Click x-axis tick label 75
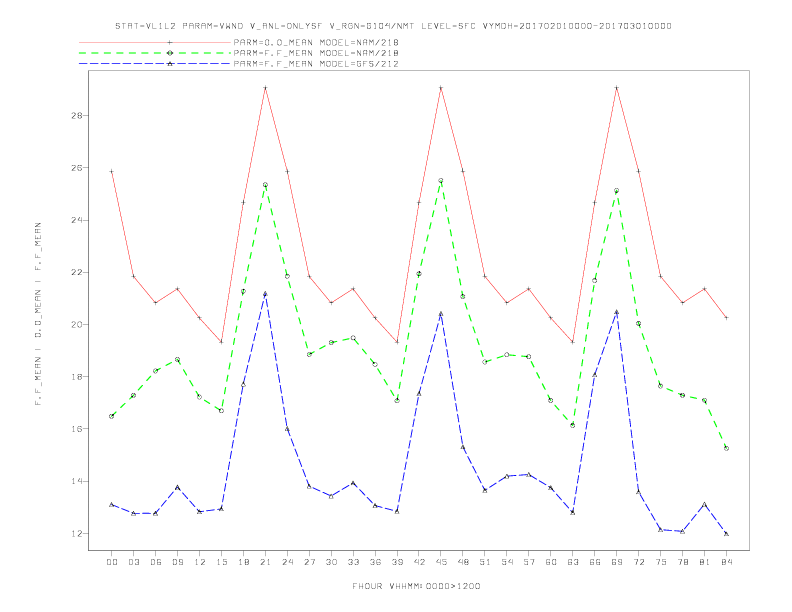 click(661, 562)
